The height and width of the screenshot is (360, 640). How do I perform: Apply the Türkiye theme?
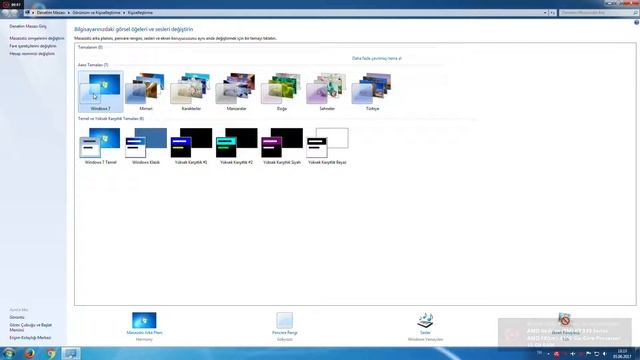[372, 91]
